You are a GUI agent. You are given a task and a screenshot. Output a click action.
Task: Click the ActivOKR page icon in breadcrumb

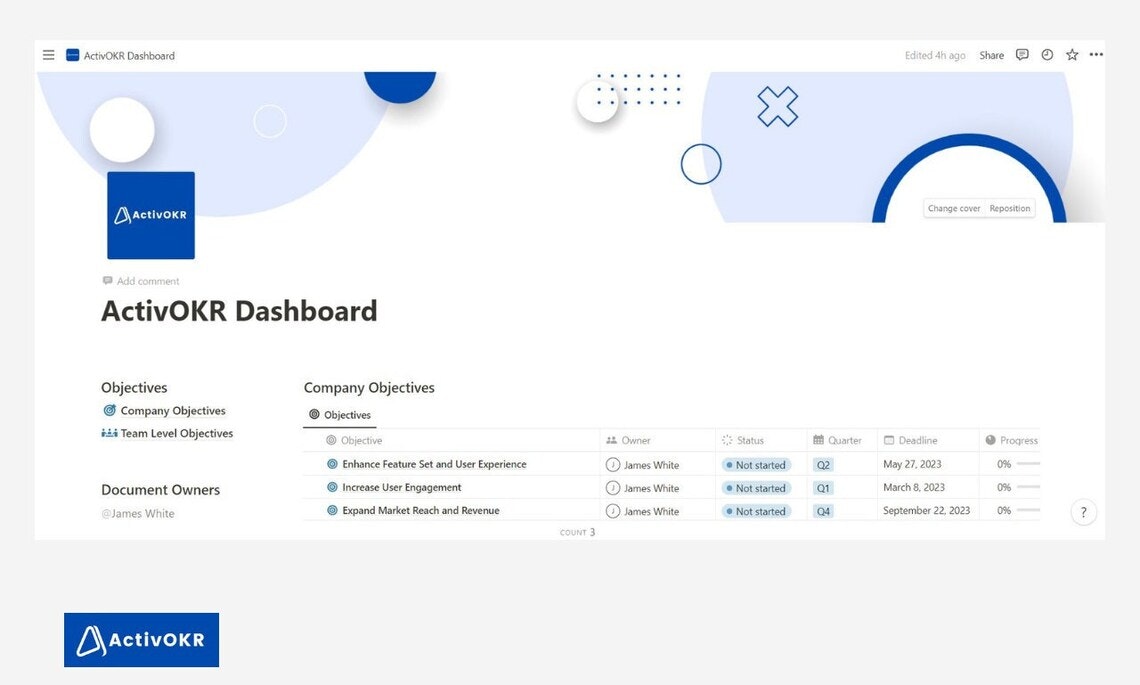coord(72,55)
